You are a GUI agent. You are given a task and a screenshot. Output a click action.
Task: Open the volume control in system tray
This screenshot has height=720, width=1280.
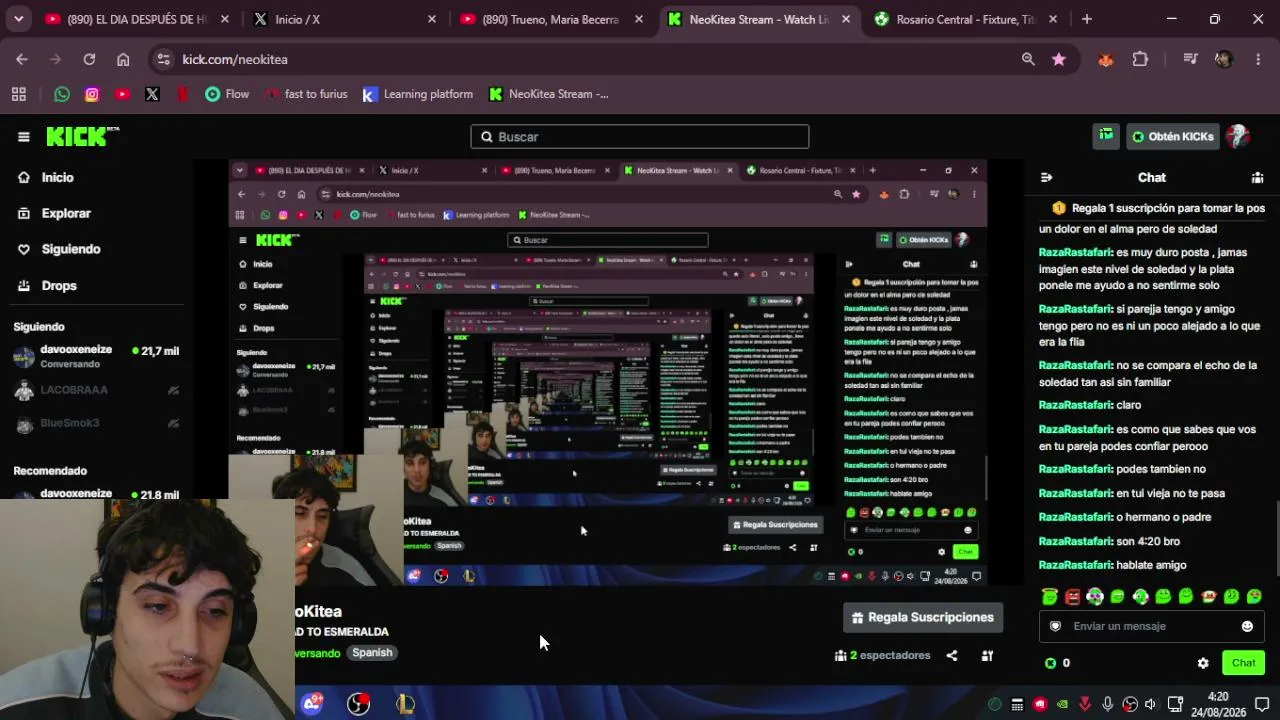[1151, 704]
